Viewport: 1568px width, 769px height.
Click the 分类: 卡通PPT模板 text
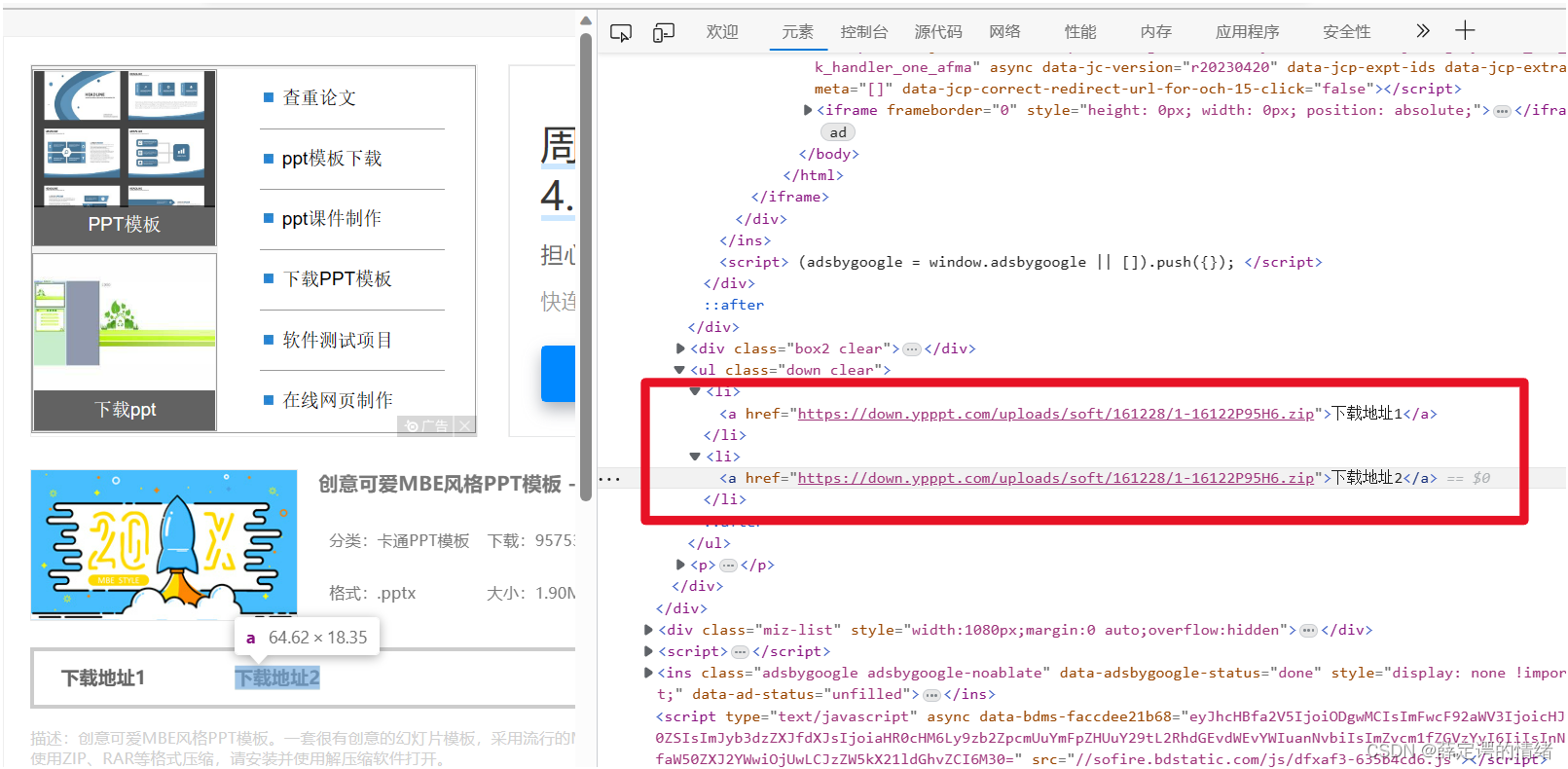pyautogui.click(x=399, y=540)
